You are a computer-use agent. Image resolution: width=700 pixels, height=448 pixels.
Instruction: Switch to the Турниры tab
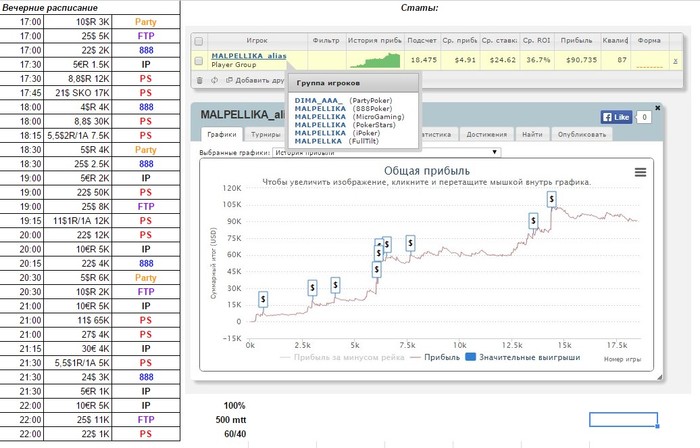266,134
